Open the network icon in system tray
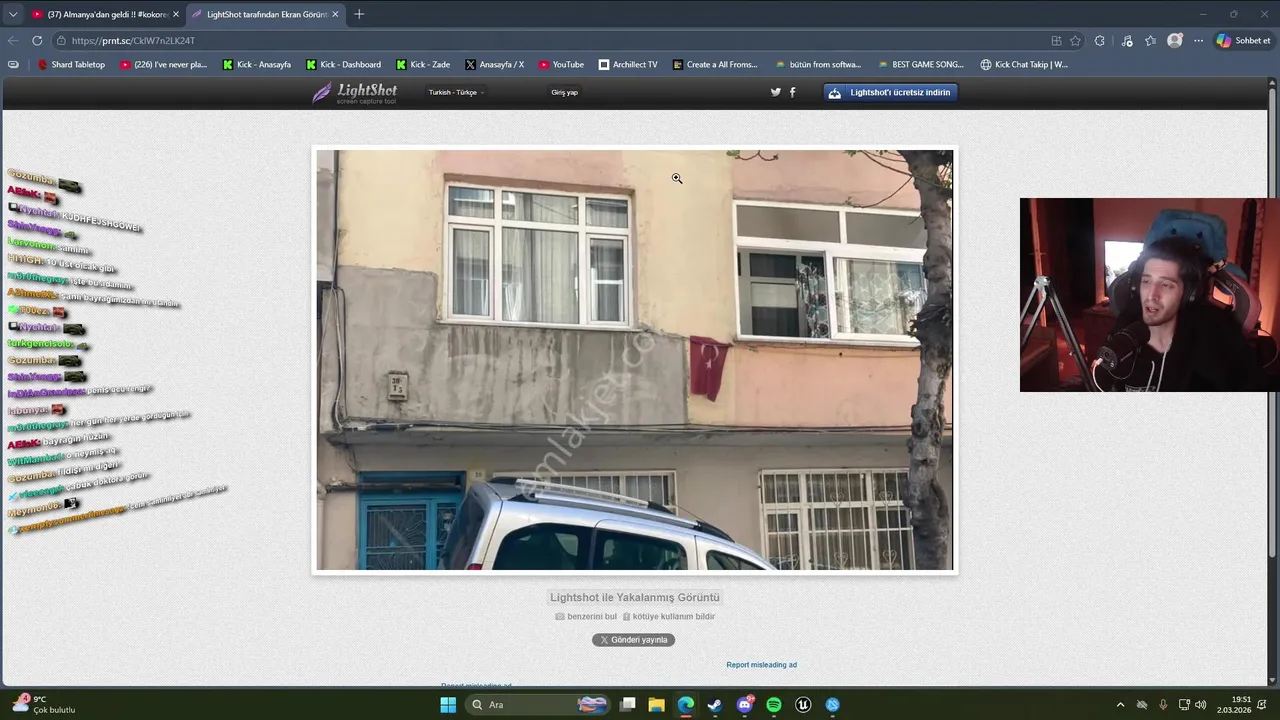1280x720 pixels. (x=1184, y=705)
